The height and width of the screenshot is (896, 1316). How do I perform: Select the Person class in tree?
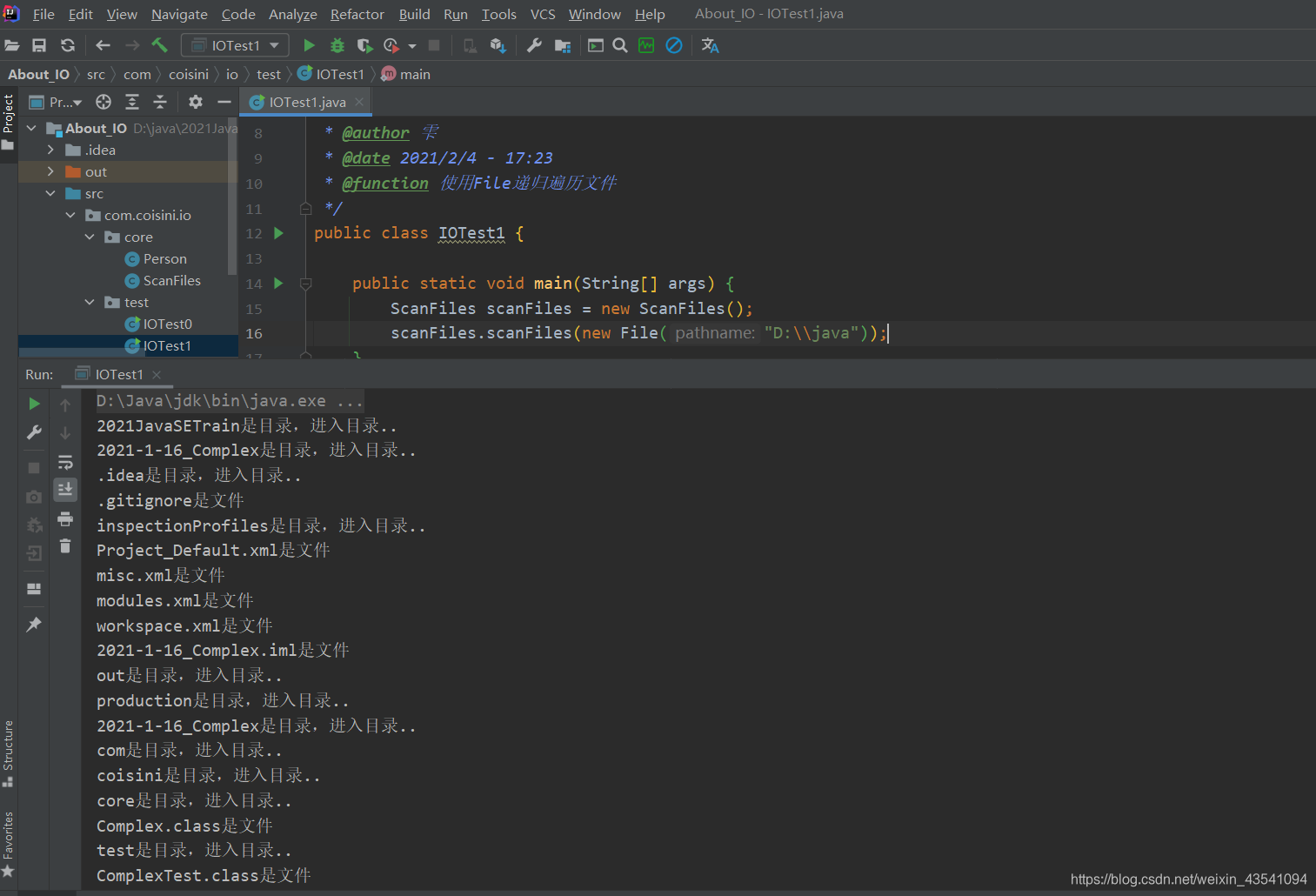(x=165, y=258)
